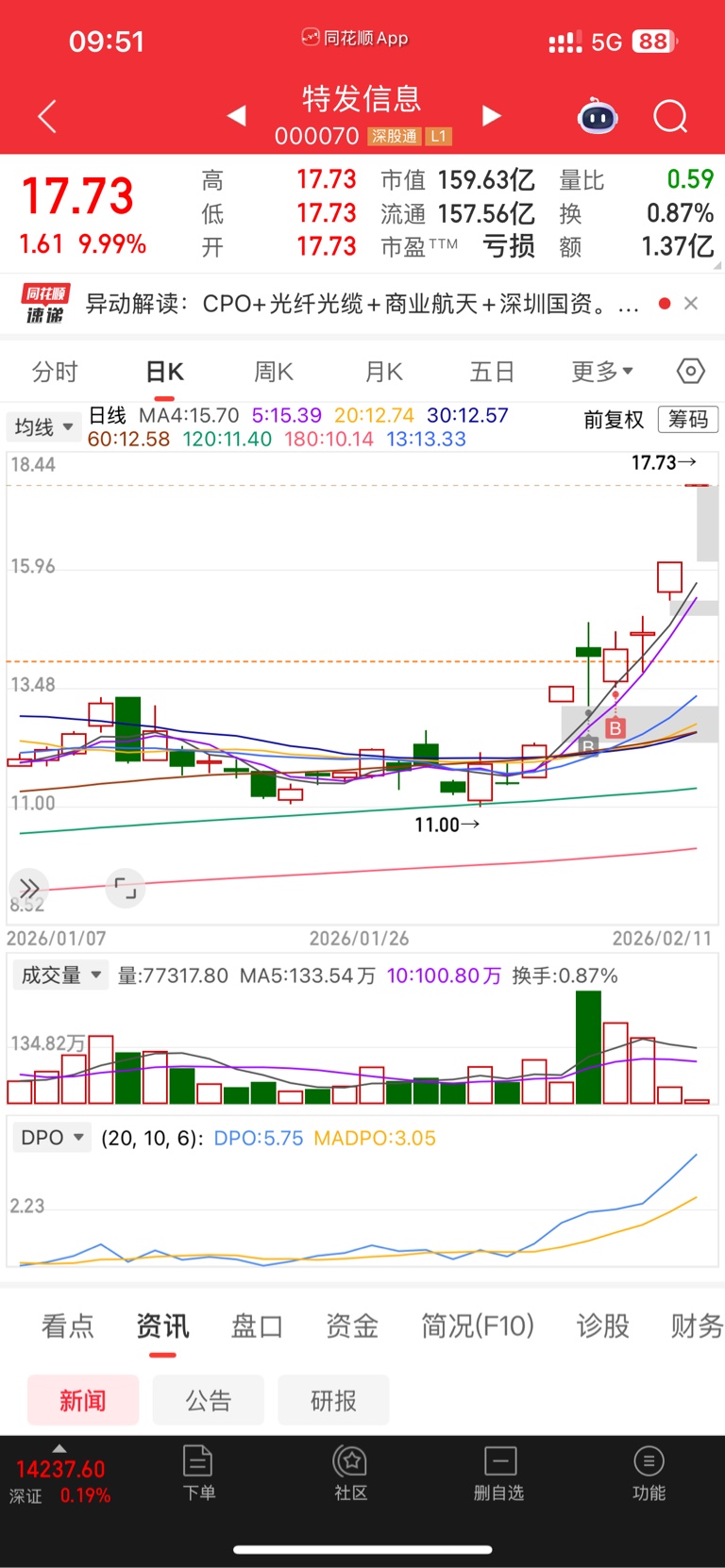Image resolution: width=725 pixels, height=1568 pixels.
Task: Tap the 量比 0.59 value
Action: [690, 179]
